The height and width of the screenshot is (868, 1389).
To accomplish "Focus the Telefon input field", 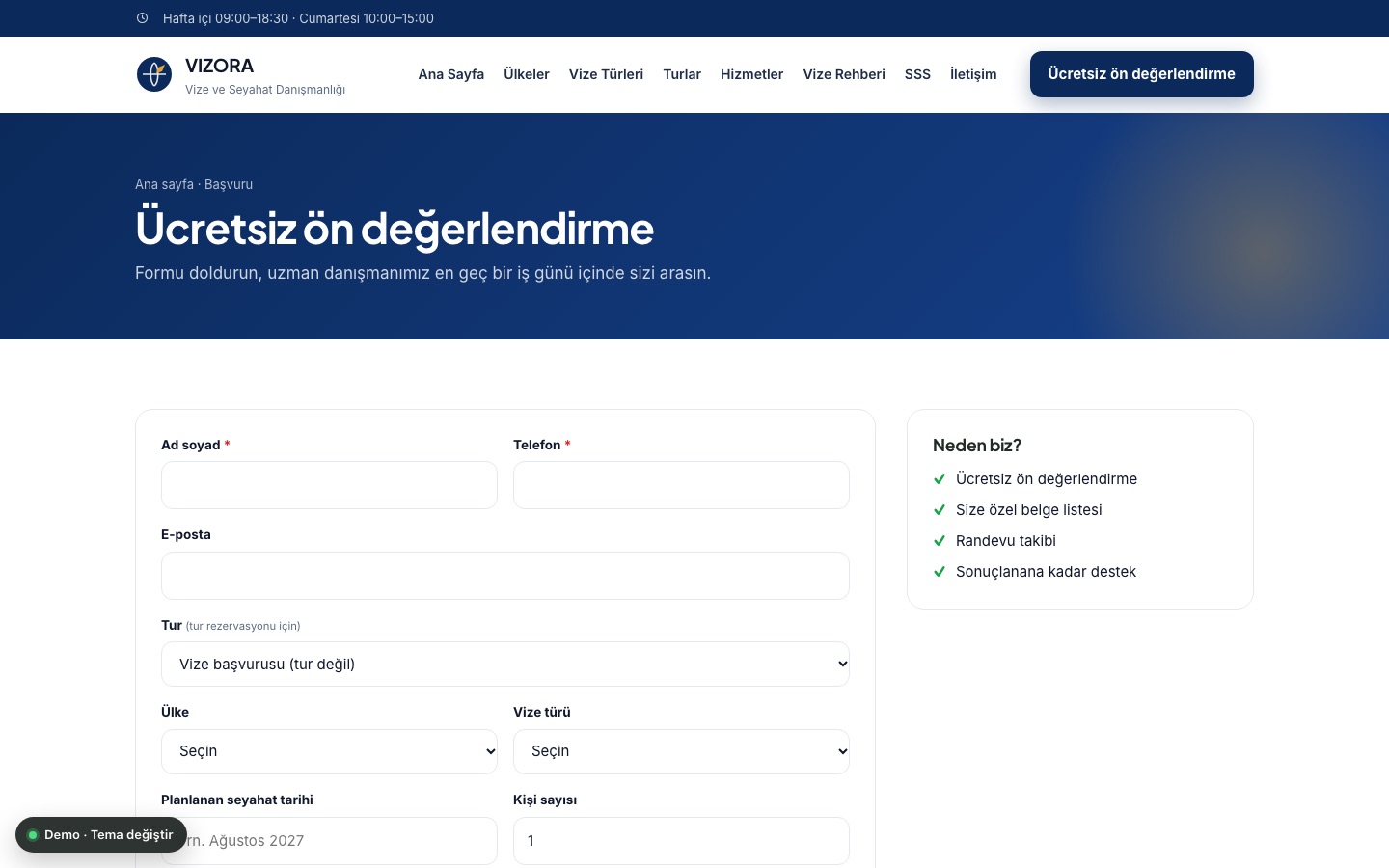I will point(681,485).
